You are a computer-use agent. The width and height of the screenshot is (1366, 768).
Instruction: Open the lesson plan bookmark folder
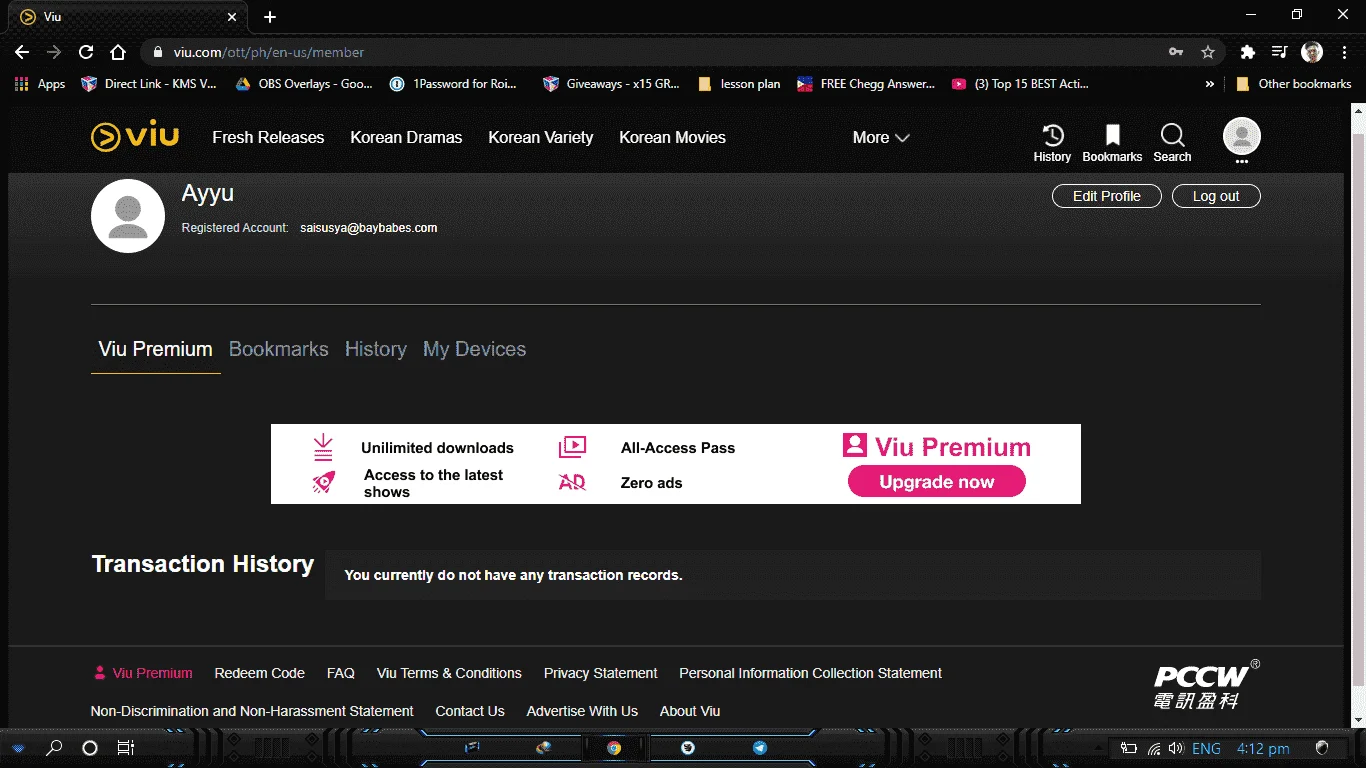pyautogui.click(x=739, y=84)
